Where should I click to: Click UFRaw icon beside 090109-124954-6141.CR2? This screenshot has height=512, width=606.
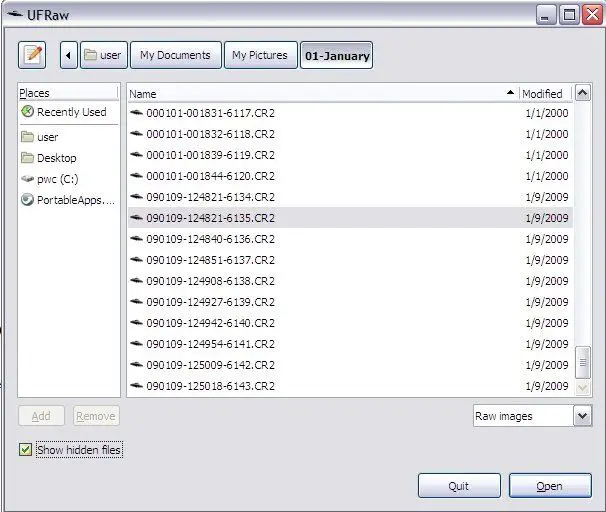[136, 344]
